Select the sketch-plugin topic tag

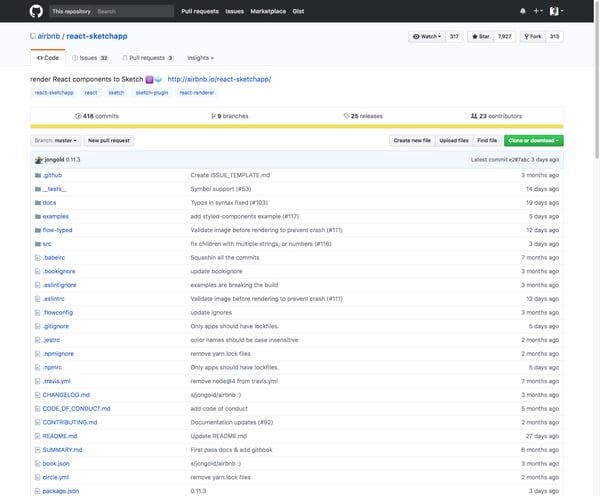[x=152, y=93]
